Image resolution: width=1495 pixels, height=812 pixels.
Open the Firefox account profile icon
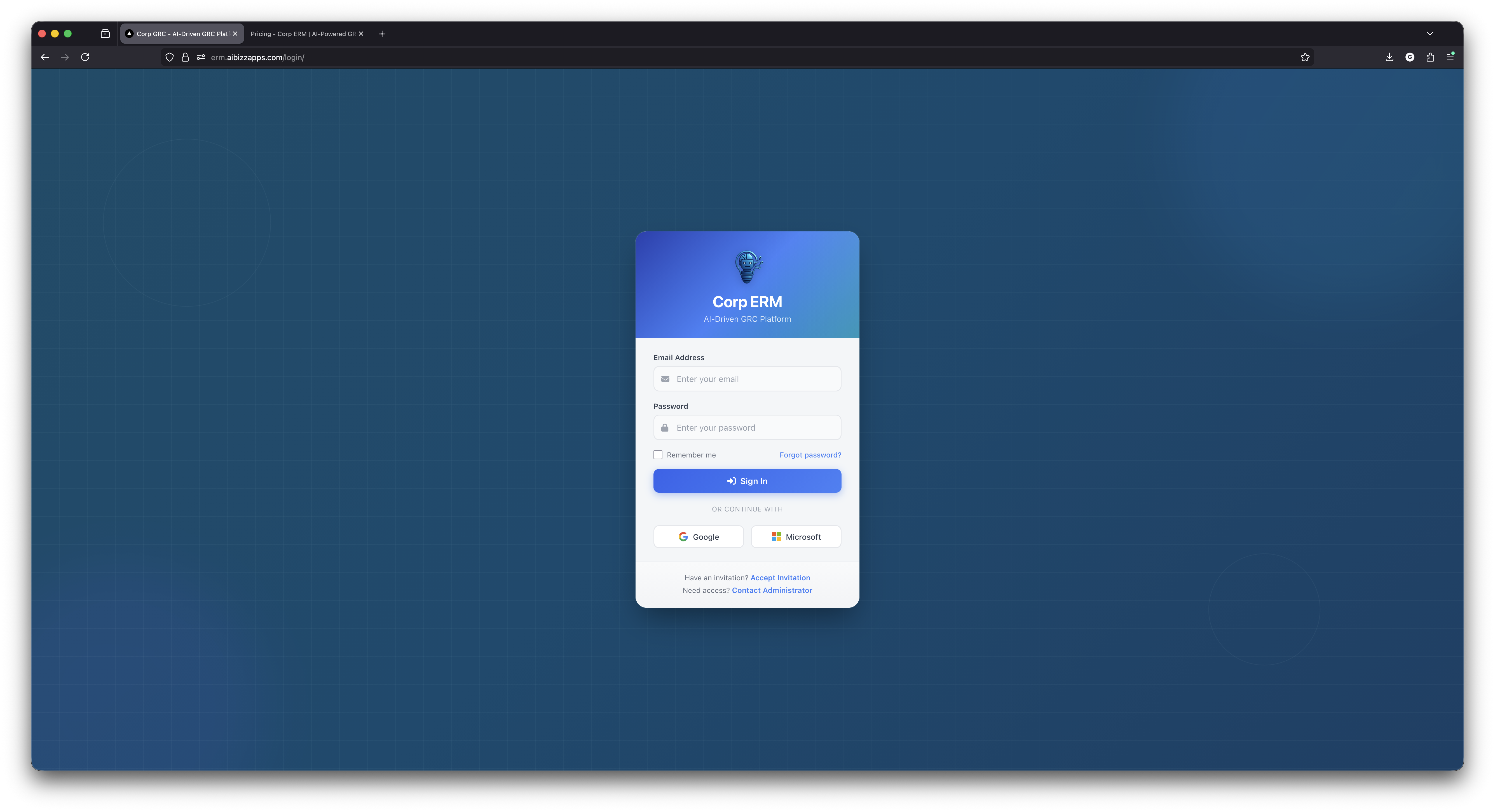(1410, 57)
